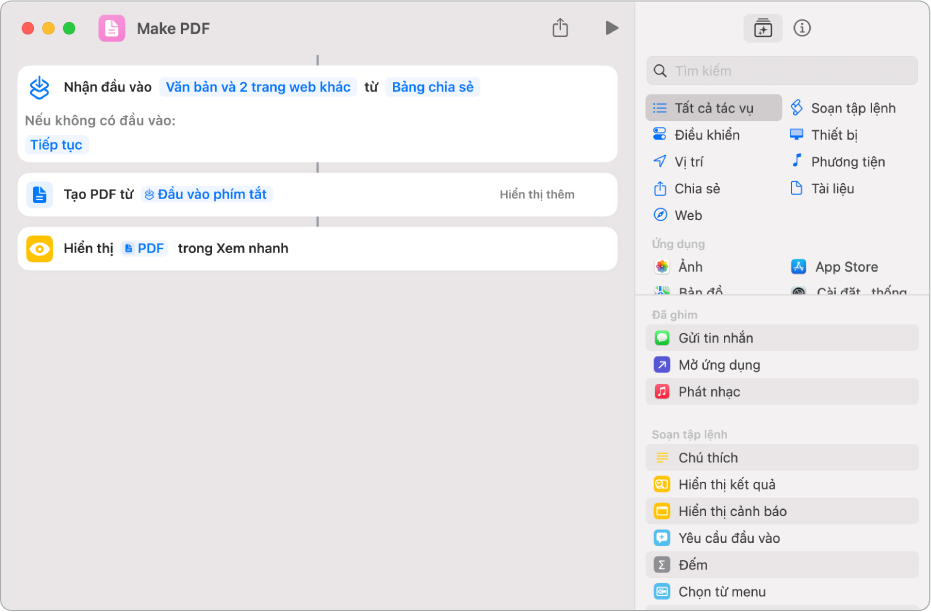Add Hiển thị kết quả action
931x612 pixels.
click(x=782, y=484)
